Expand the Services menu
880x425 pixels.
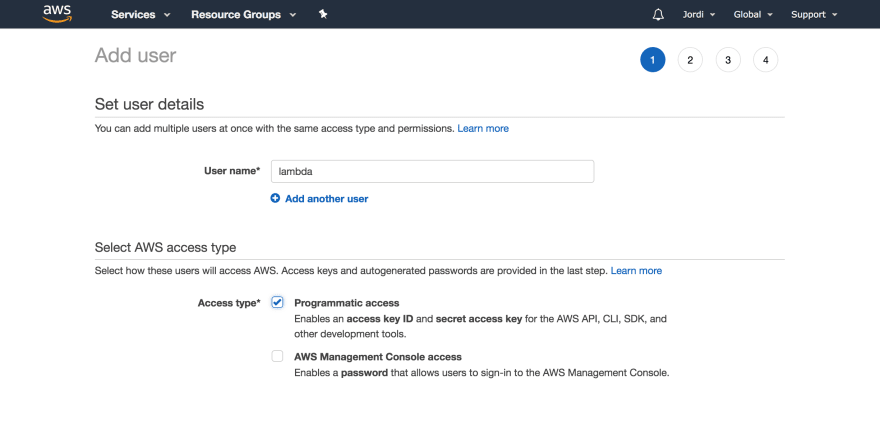140,15
